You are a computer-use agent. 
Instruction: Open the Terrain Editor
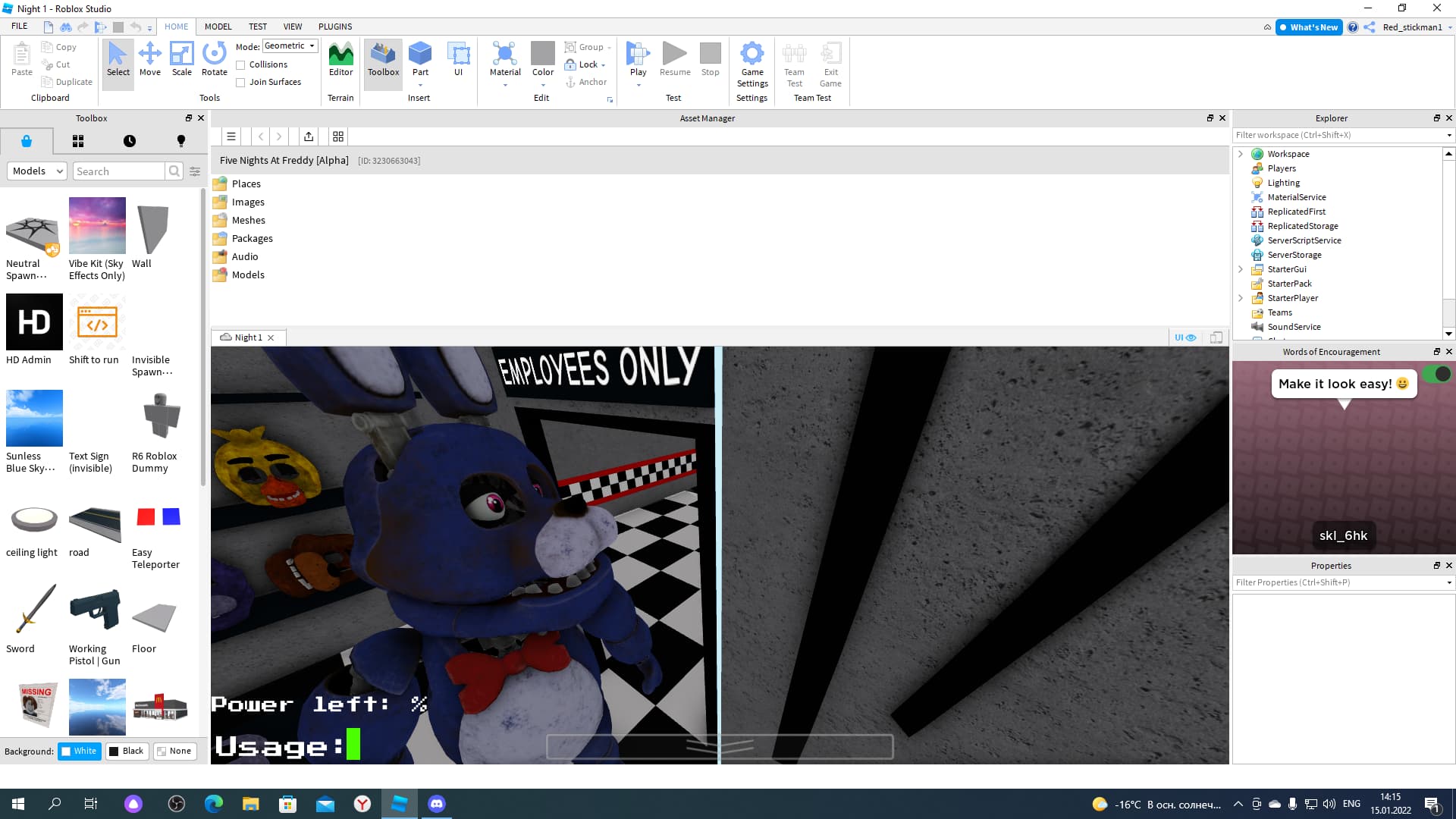click(340, 59)
